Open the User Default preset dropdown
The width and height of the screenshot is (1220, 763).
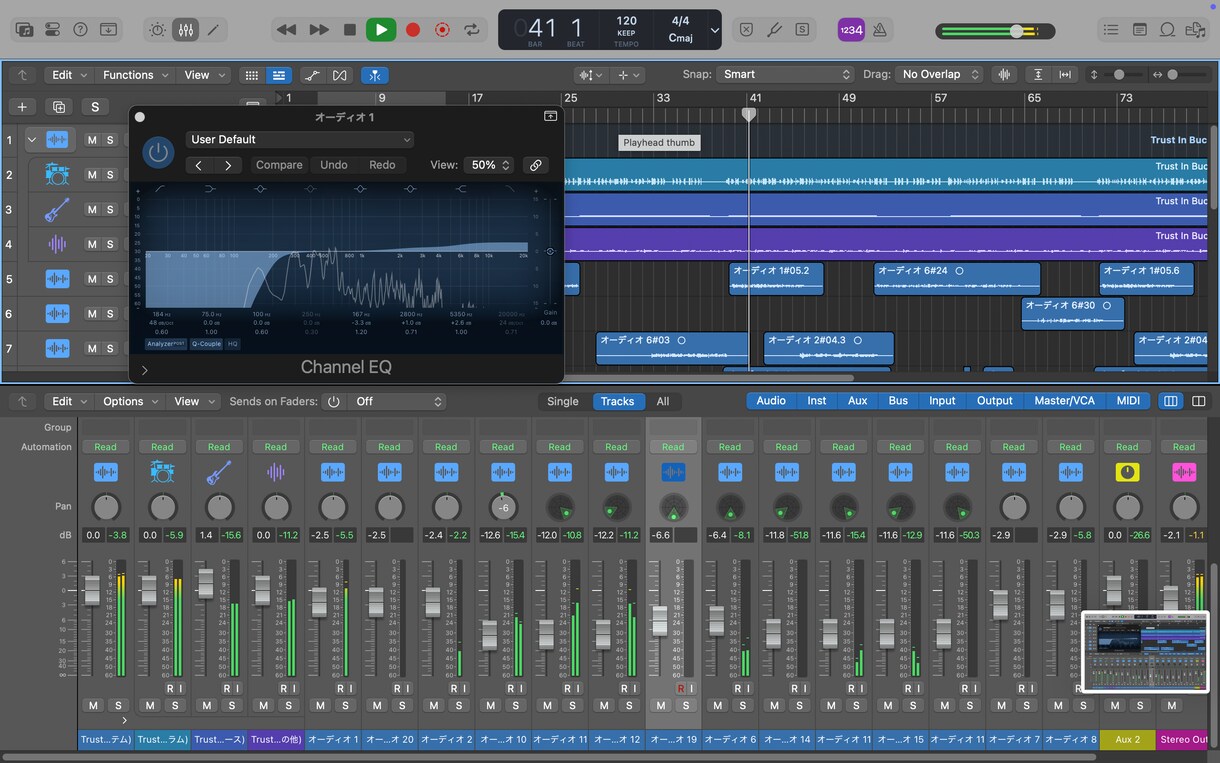tap(299, 140)
